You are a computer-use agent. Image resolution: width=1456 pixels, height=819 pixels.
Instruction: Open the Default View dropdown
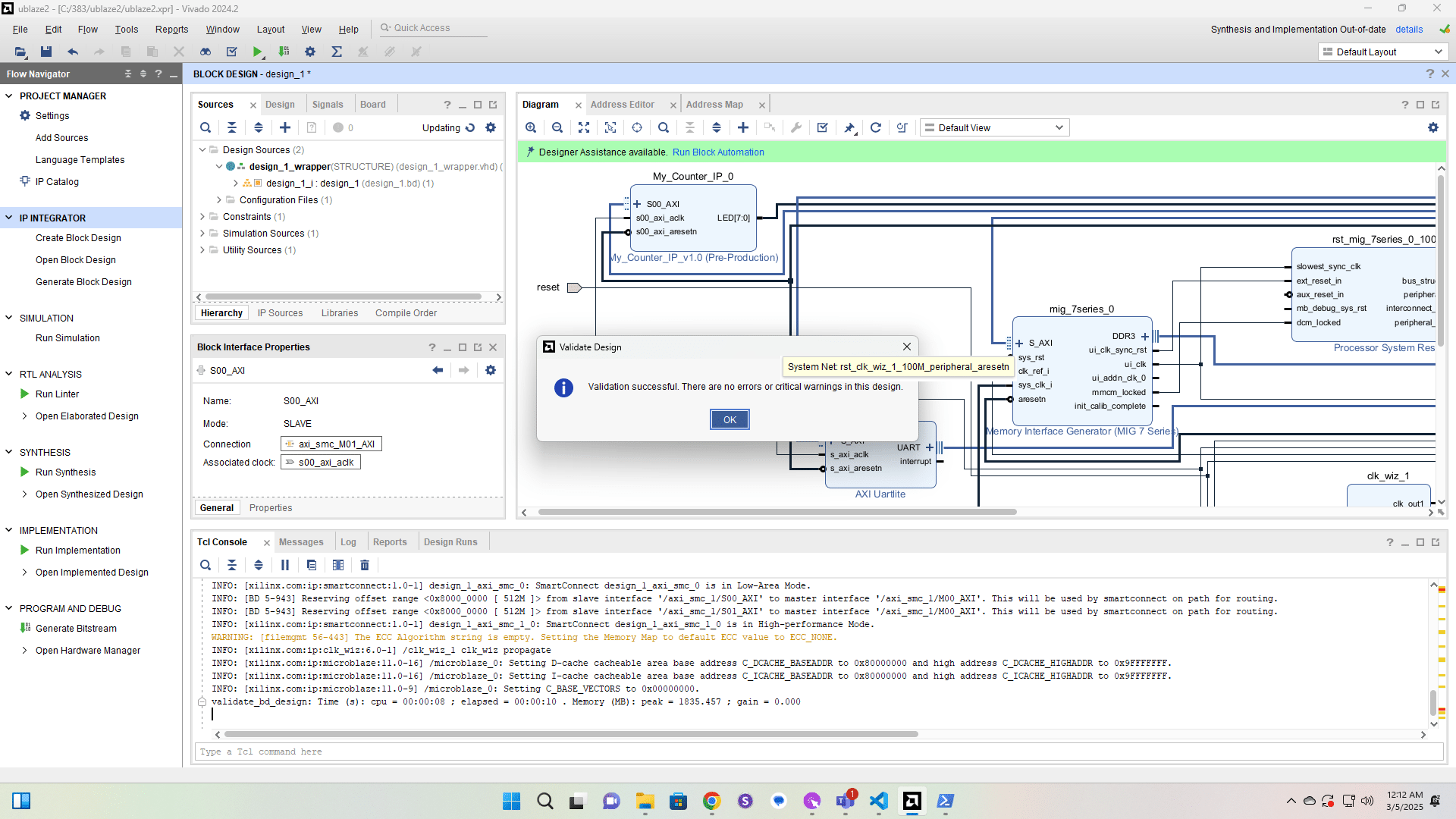[994, 127]
